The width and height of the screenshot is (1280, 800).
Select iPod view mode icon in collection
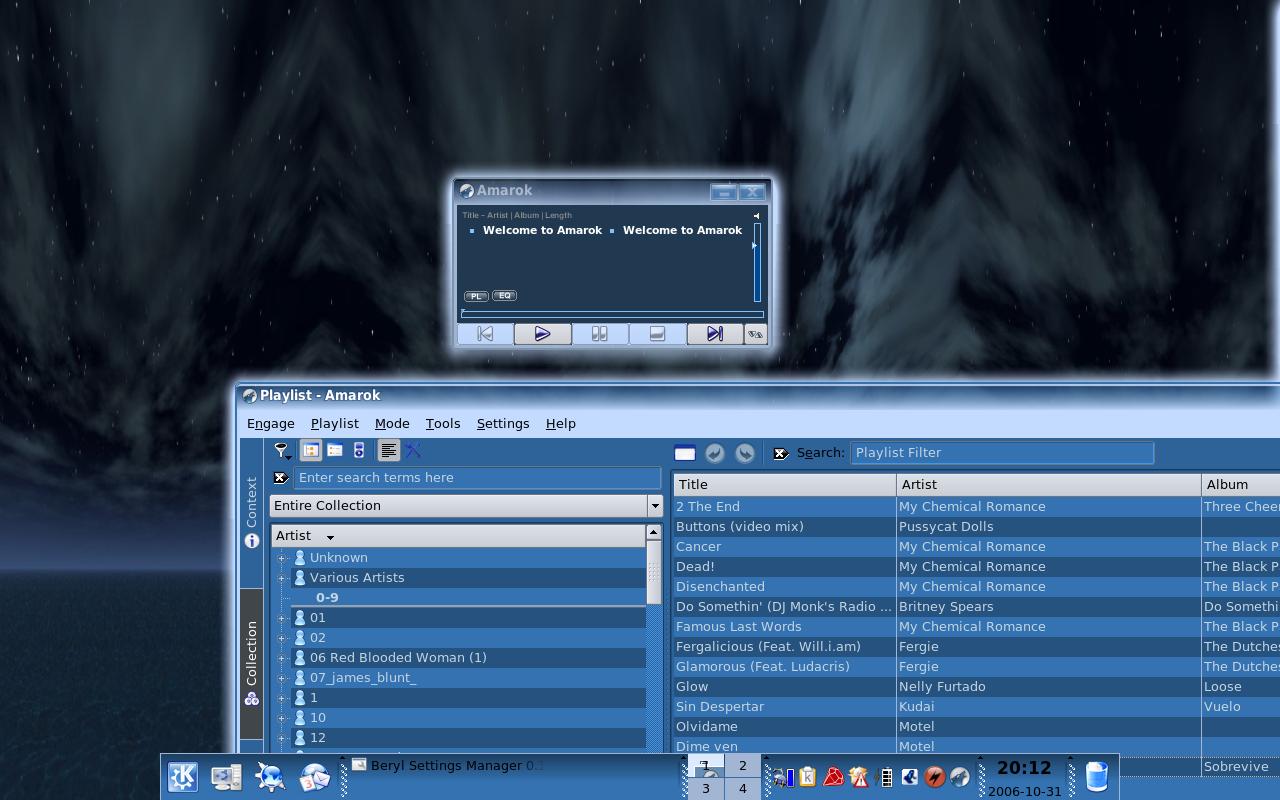tap(359, 451)
